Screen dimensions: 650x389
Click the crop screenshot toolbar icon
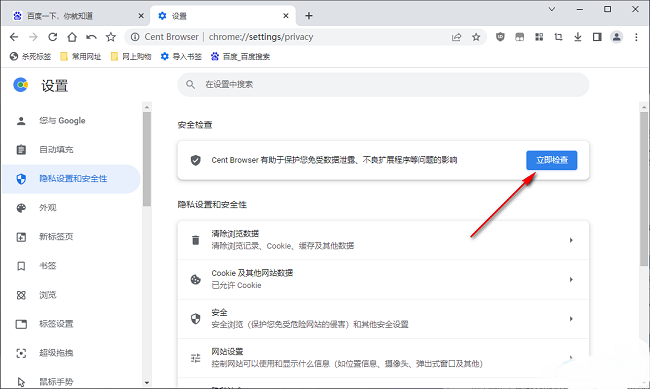(x=558, y=37)
